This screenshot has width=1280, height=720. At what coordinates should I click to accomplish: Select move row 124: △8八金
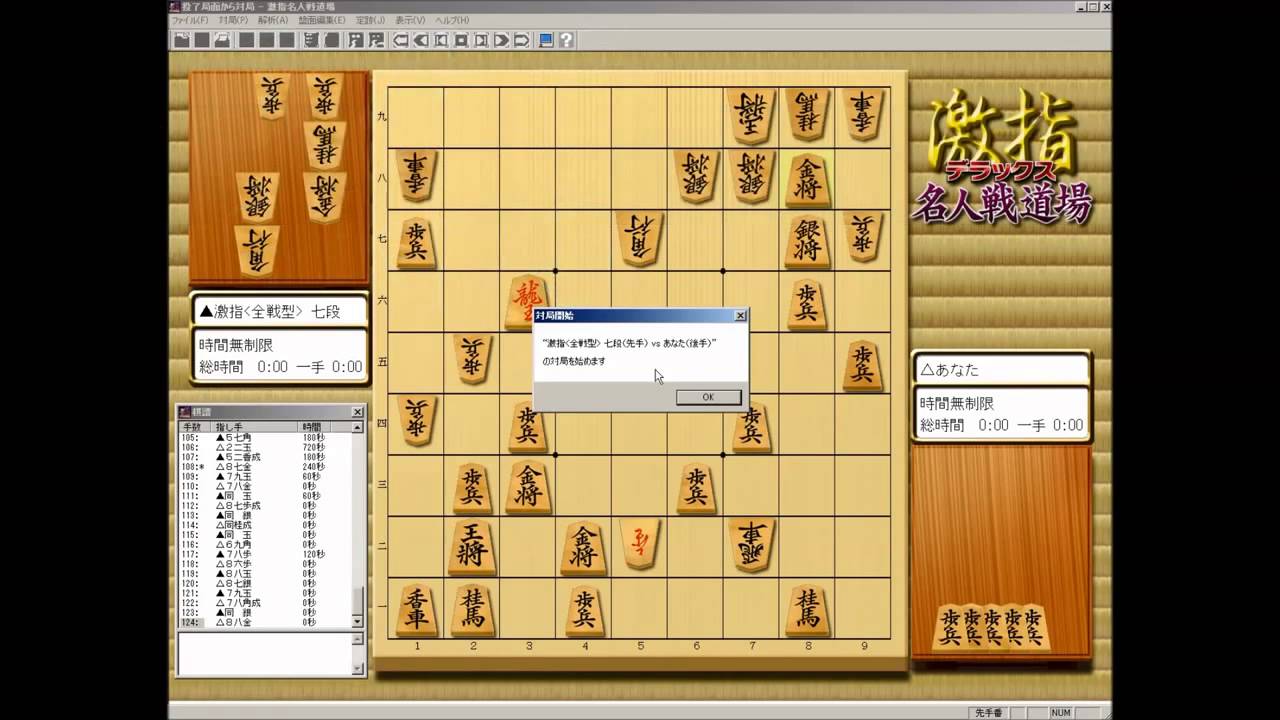click(x=265, y=622)
